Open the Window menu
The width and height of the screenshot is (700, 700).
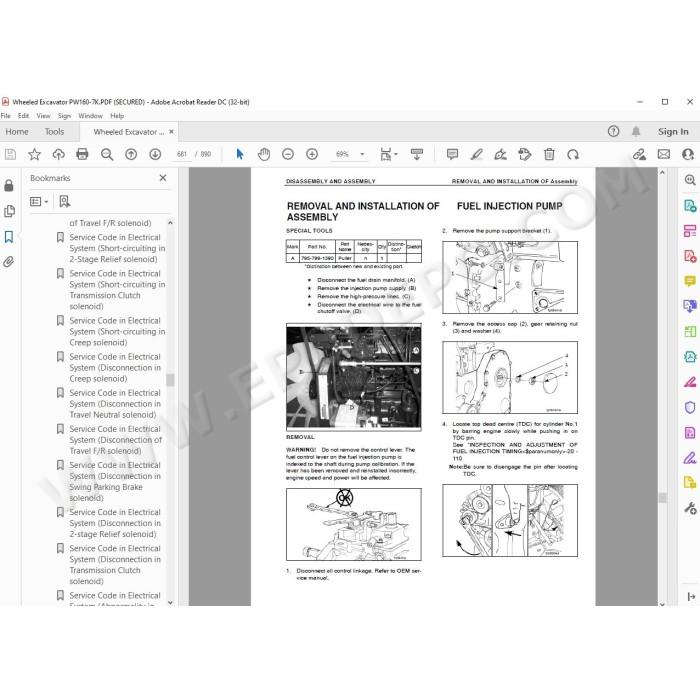(90, 116)
